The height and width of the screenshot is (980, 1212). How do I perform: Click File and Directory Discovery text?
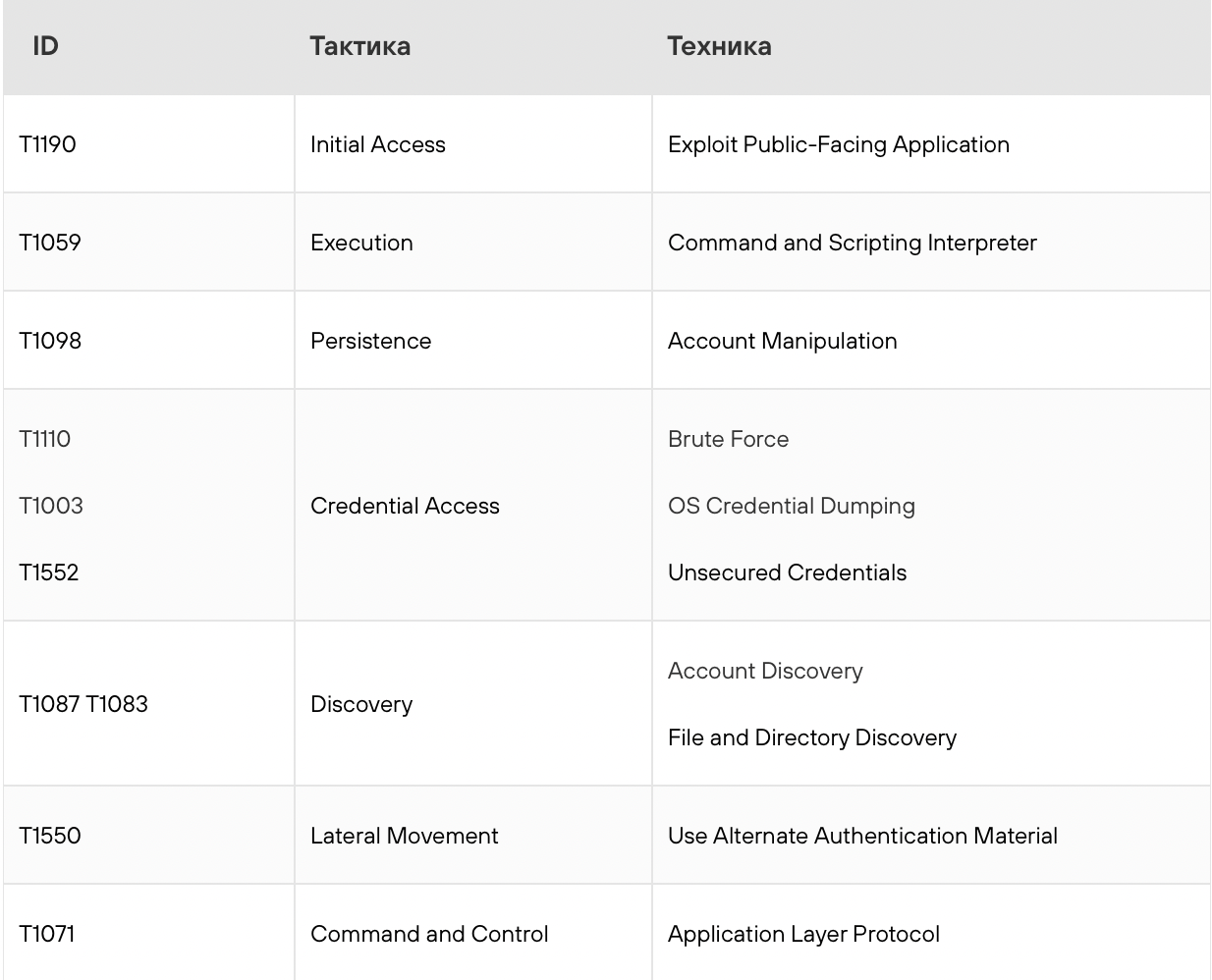coord(811,737)
